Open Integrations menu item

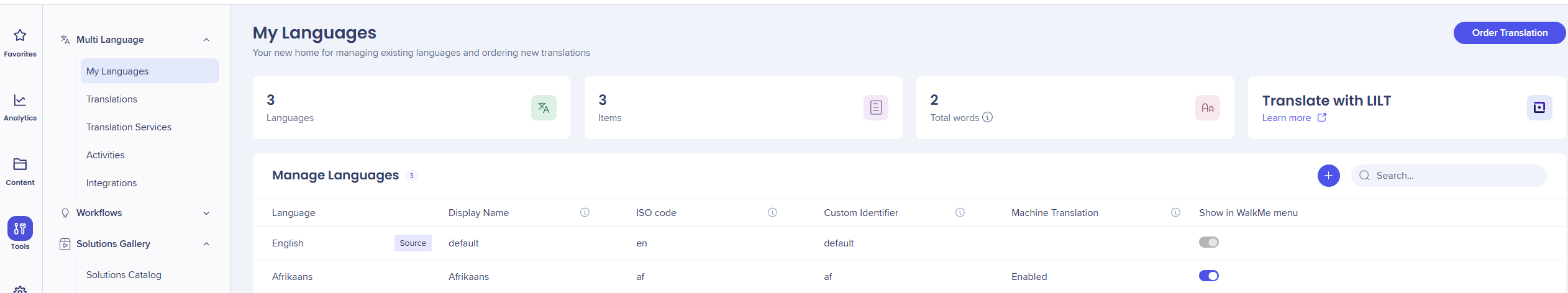pyautogui.click(x=111, y=183)
